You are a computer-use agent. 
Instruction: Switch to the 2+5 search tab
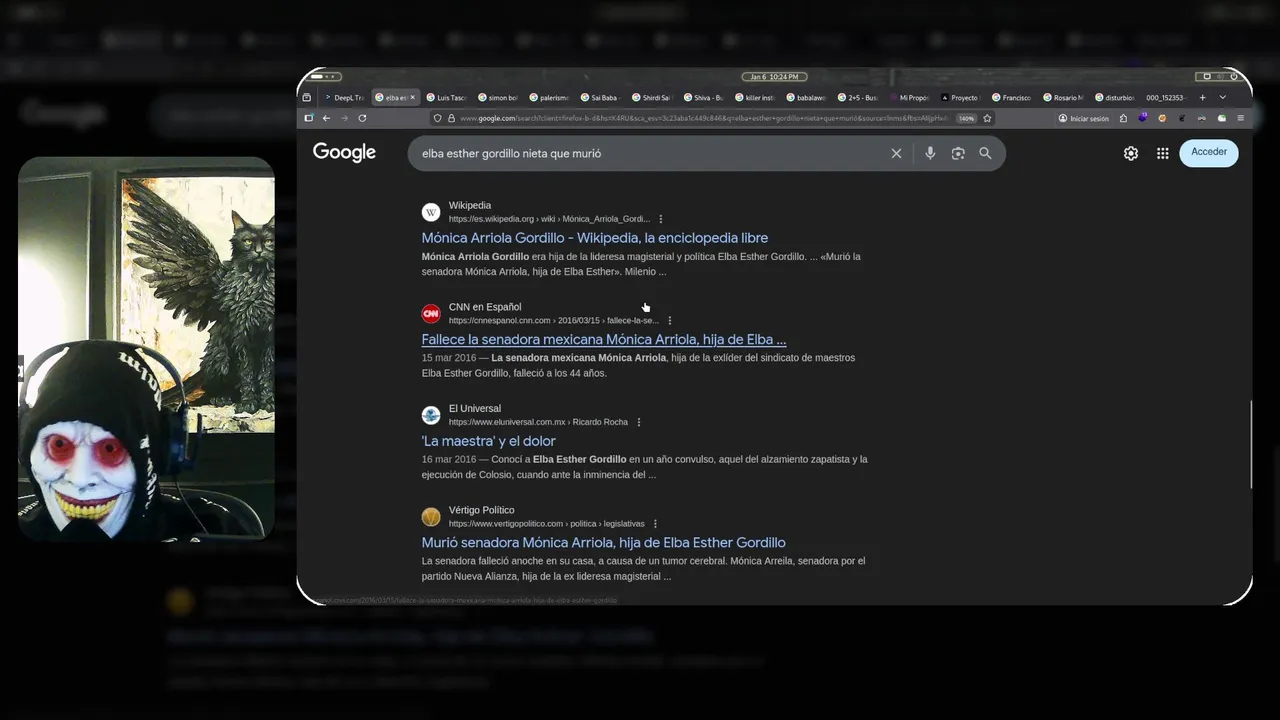click(861, 98)
